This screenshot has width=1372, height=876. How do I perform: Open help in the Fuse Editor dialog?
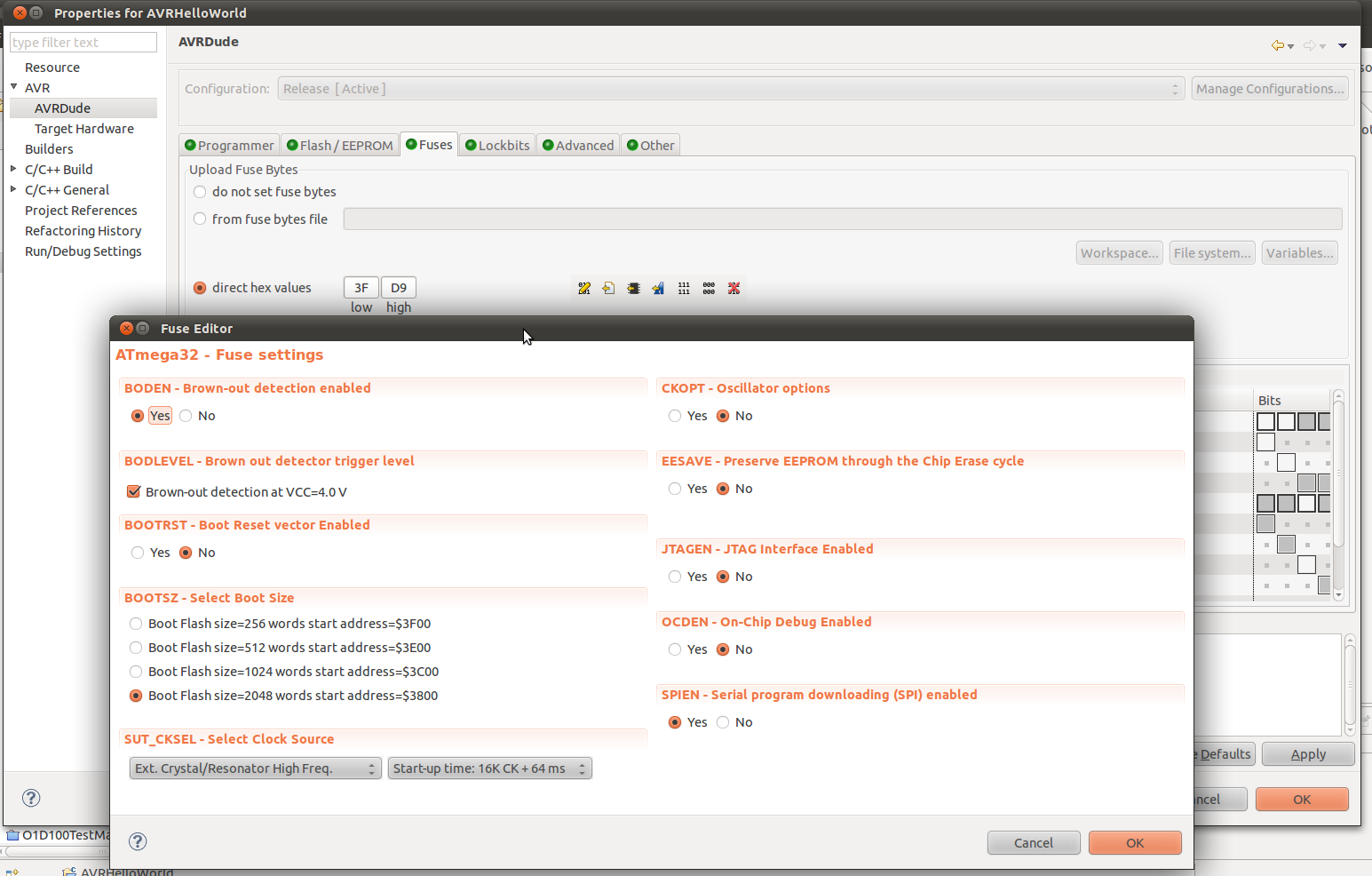click(138, 841)
